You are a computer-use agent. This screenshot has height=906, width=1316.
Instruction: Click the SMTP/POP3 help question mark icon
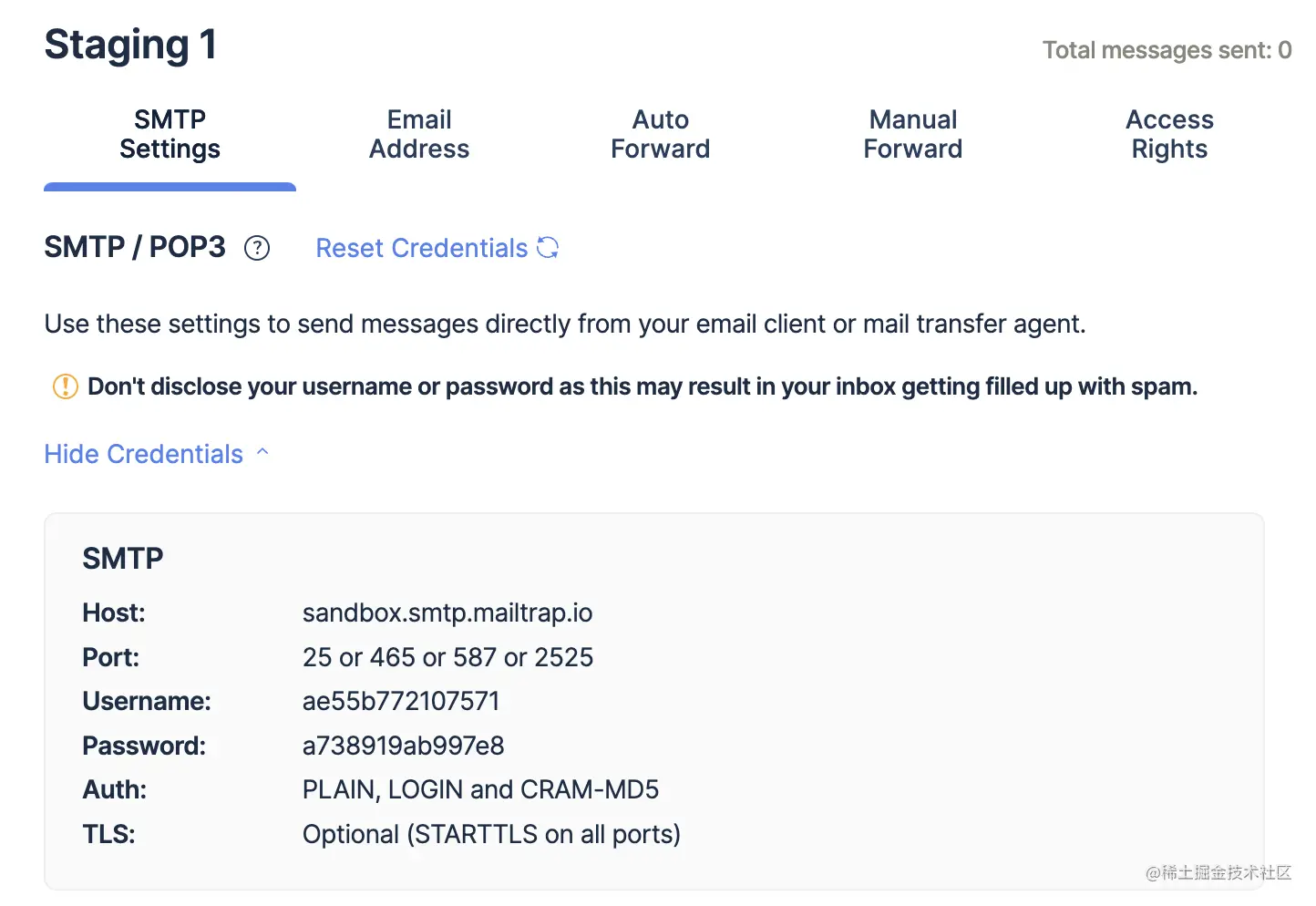(x=257, y=248)
